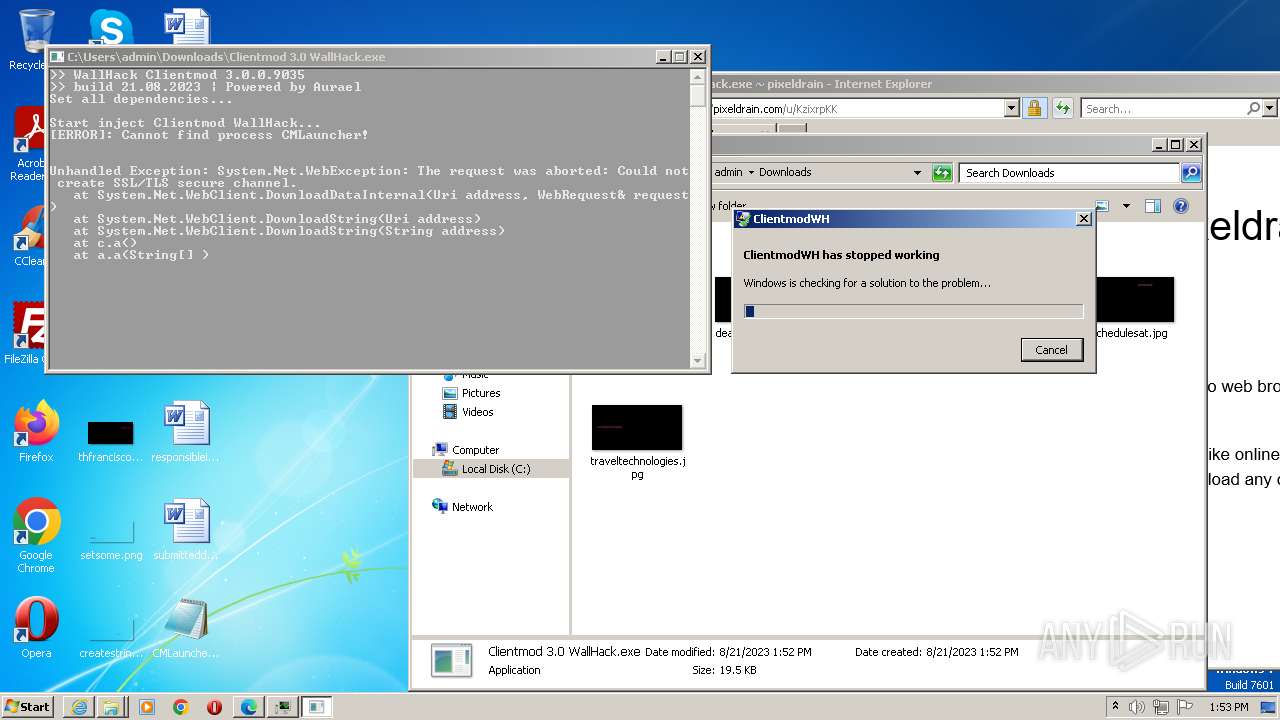Click pixeldrain URL in address bar
The image size is (1280, 720).
tap(775, 108)
